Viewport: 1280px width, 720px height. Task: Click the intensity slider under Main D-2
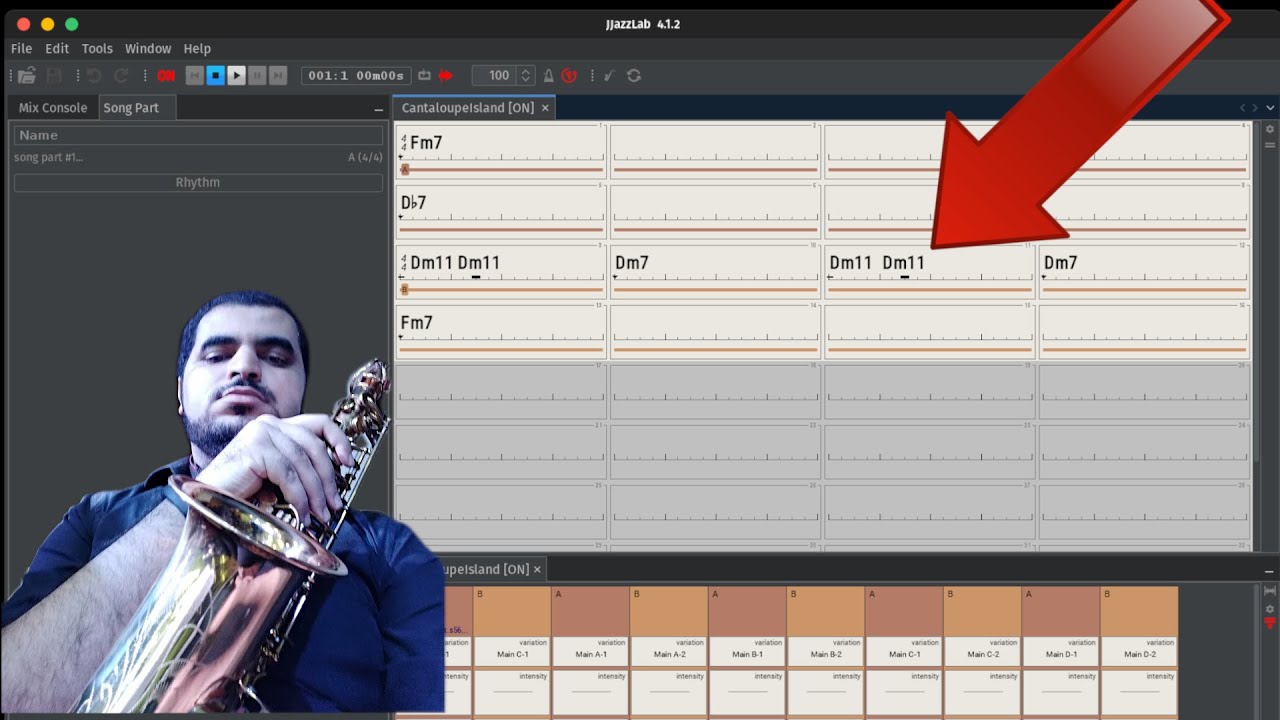(1139, 692)
